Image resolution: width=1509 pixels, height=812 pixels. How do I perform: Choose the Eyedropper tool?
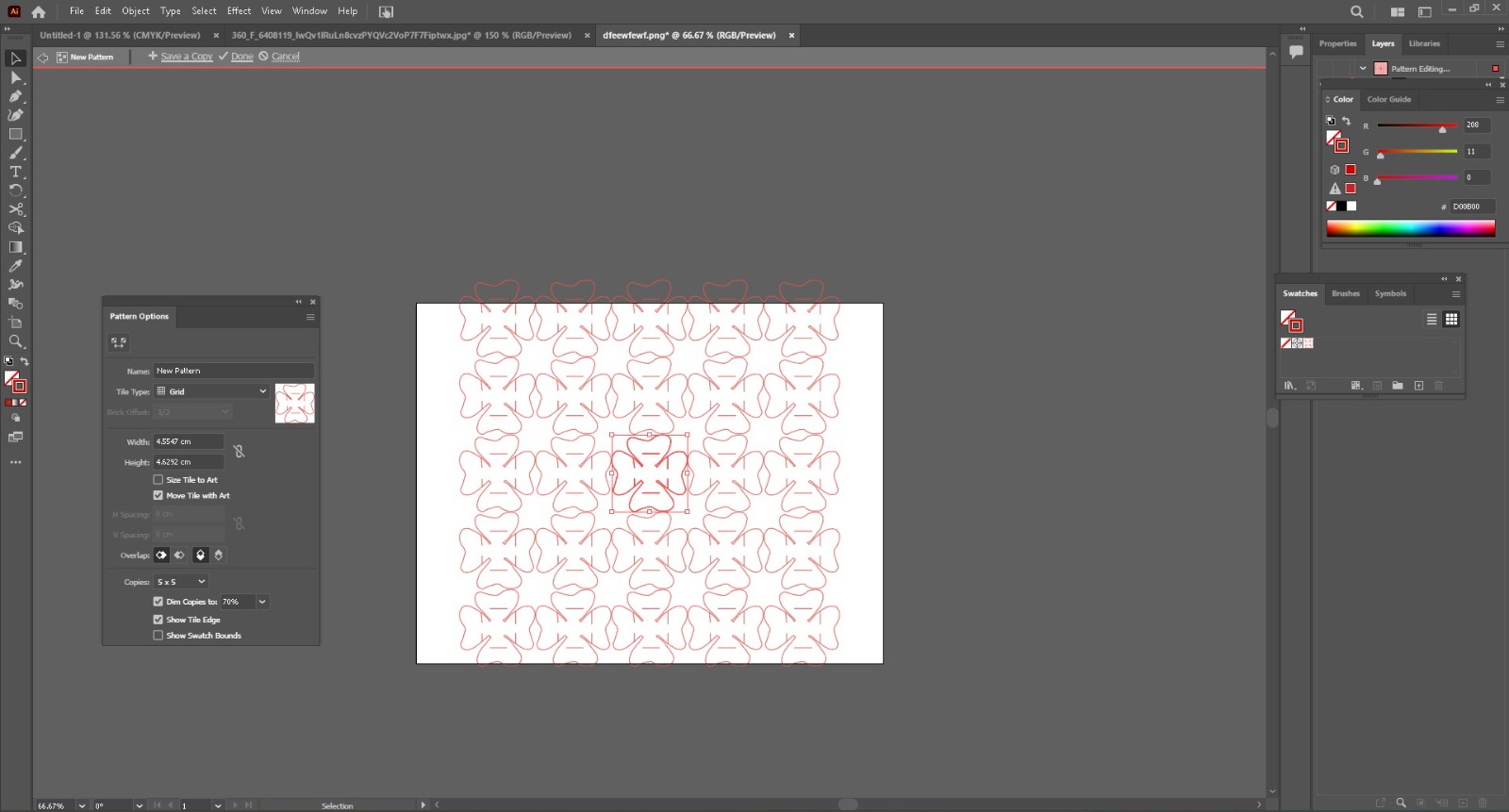coord(16,266)
